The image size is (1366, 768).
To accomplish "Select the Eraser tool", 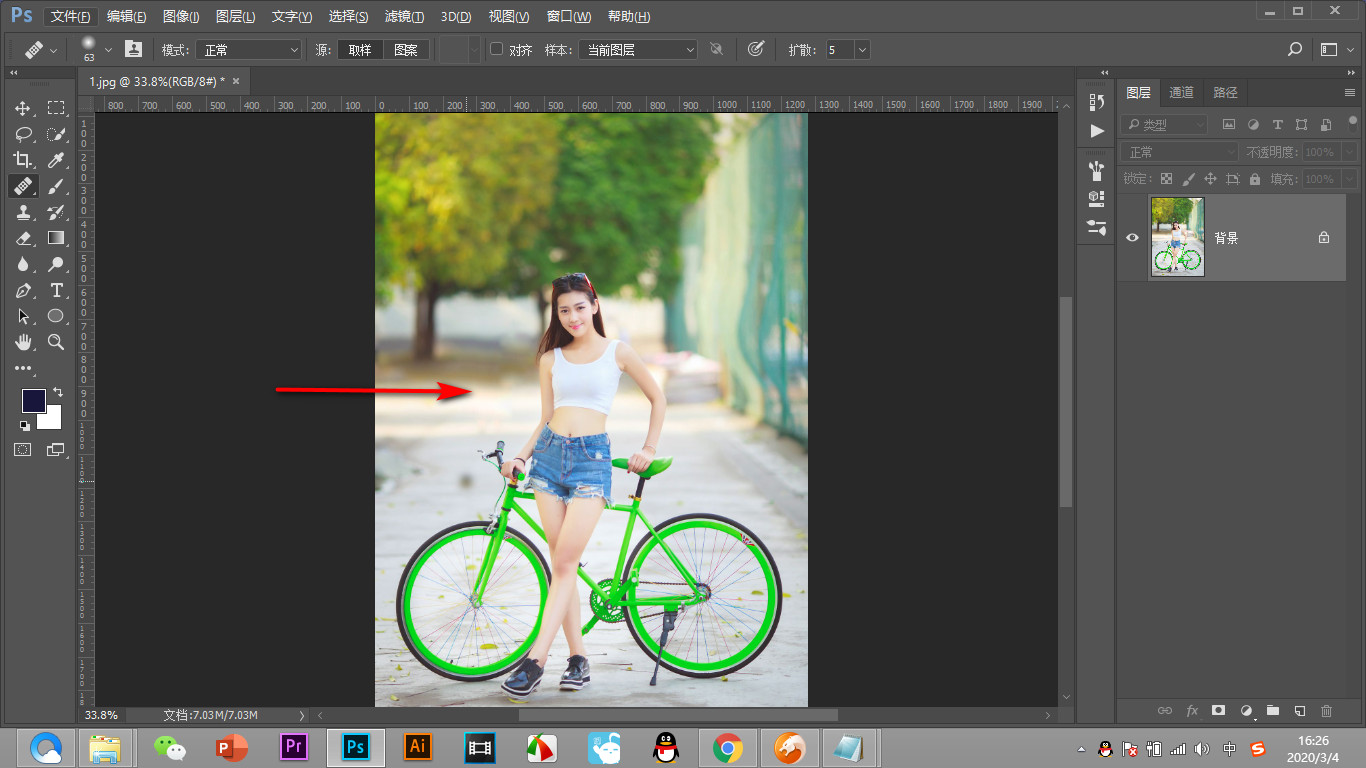I will coord(23,238).
